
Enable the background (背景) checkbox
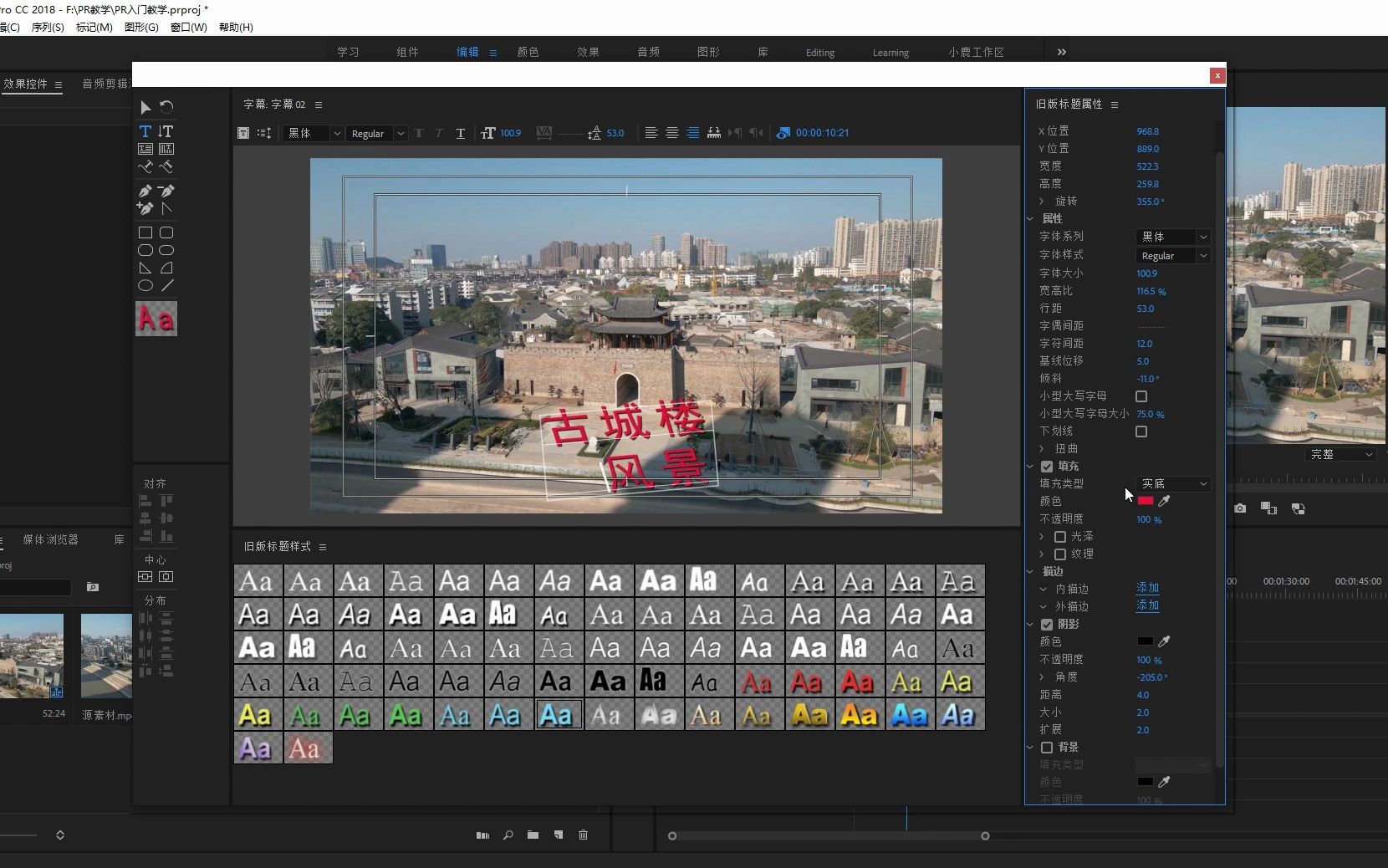click(1047, 748)
